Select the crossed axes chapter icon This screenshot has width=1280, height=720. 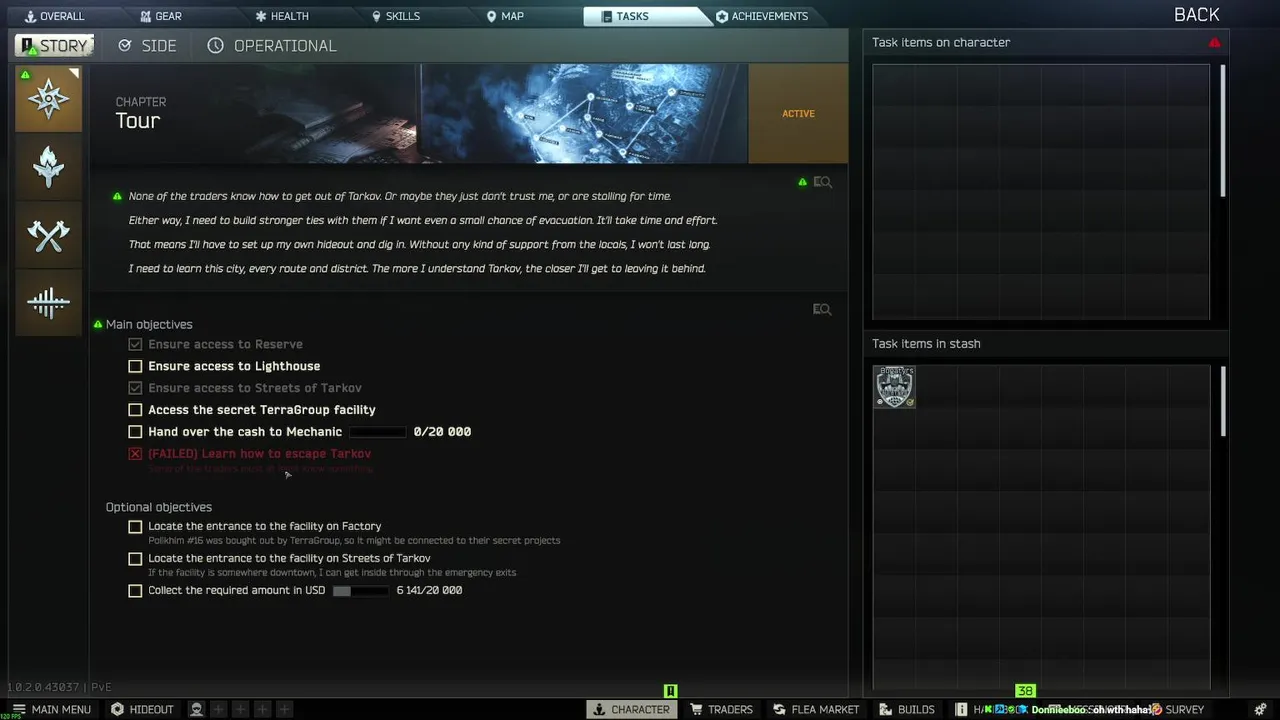48,235
